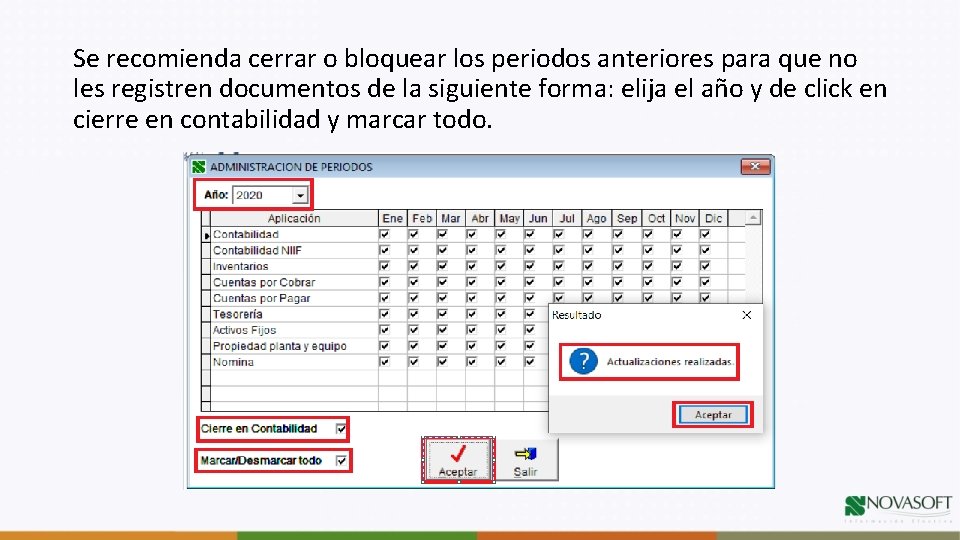The width and height of the screenshot is (960, 540).
Task: Select the Contabilidad row name
Action: 246,234
